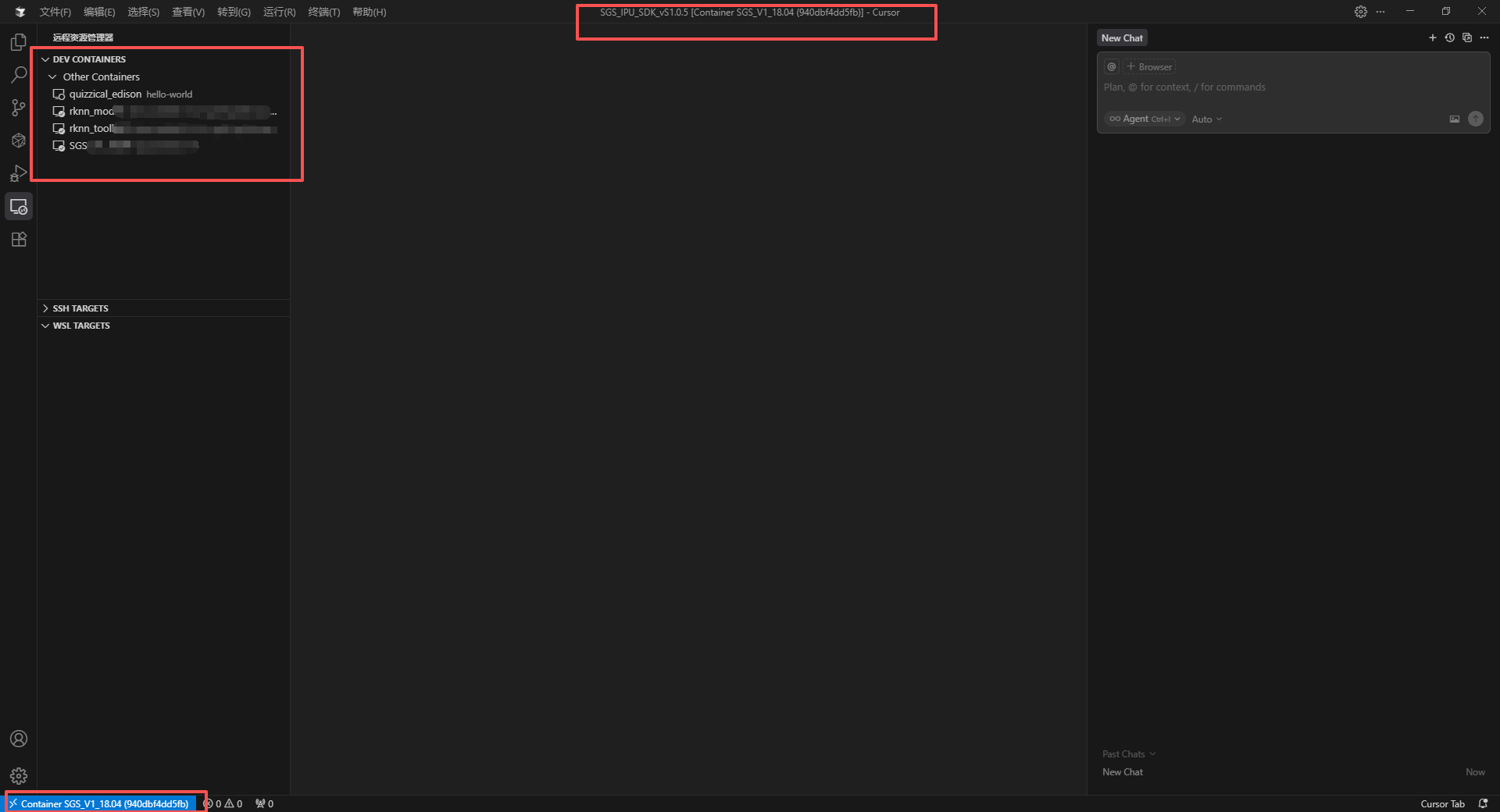
Task: Switch to the New Chat tab
Action: (x=1122, y=37)
